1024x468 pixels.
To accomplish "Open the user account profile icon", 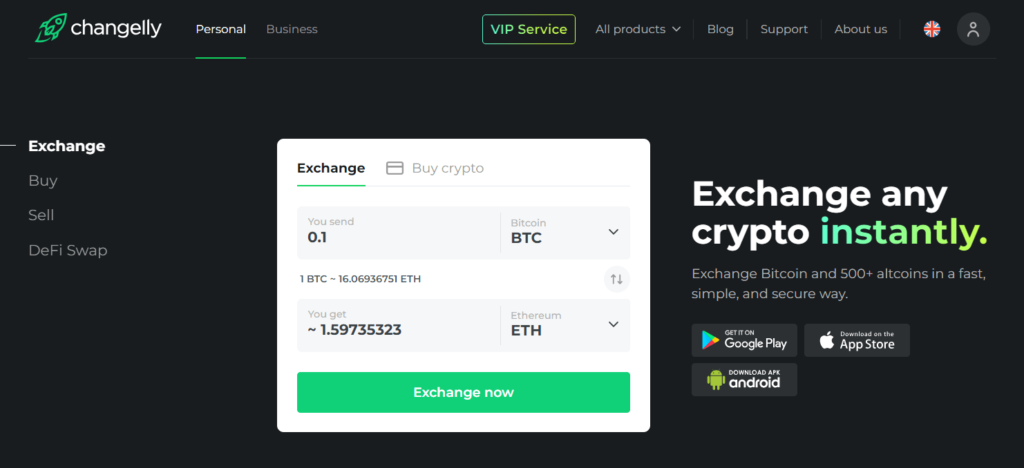I will [973, 29].
